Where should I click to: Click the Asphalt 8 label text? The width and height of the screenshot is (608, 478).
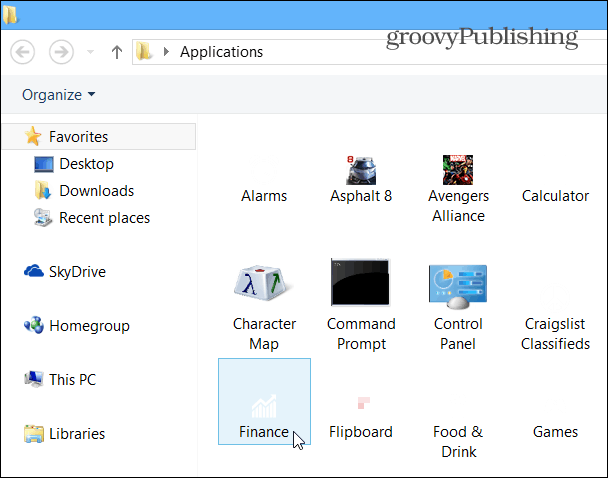point(361,196)
